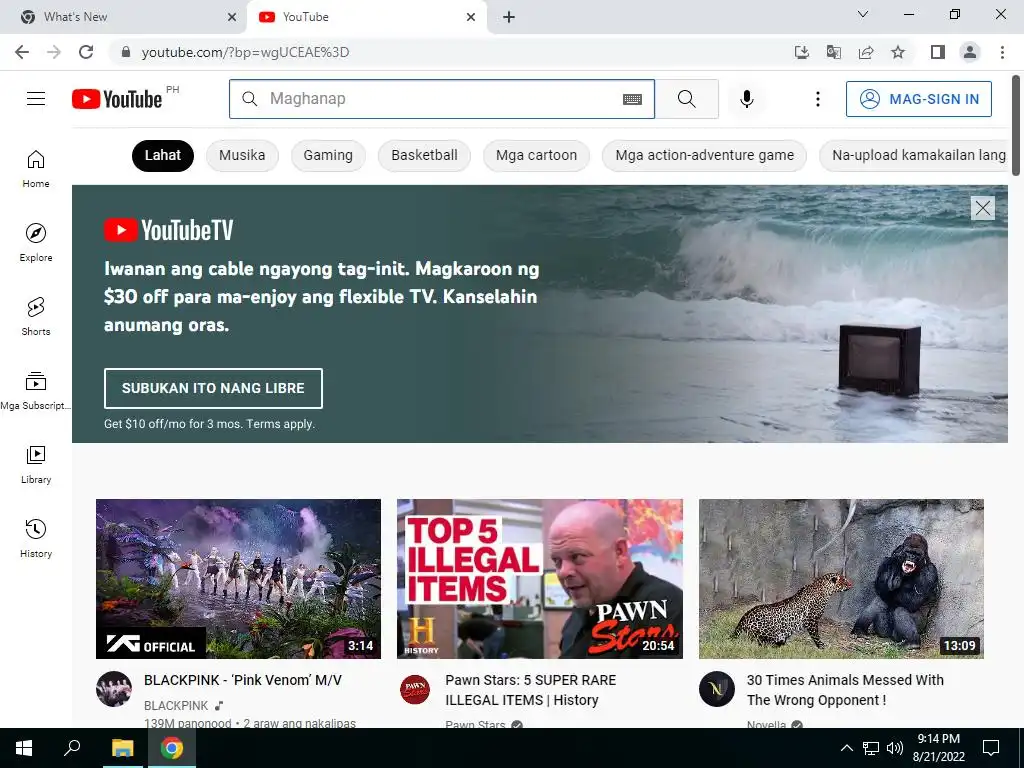
Task: Open the Chrome profile avatar
Action: click(970, 52)
